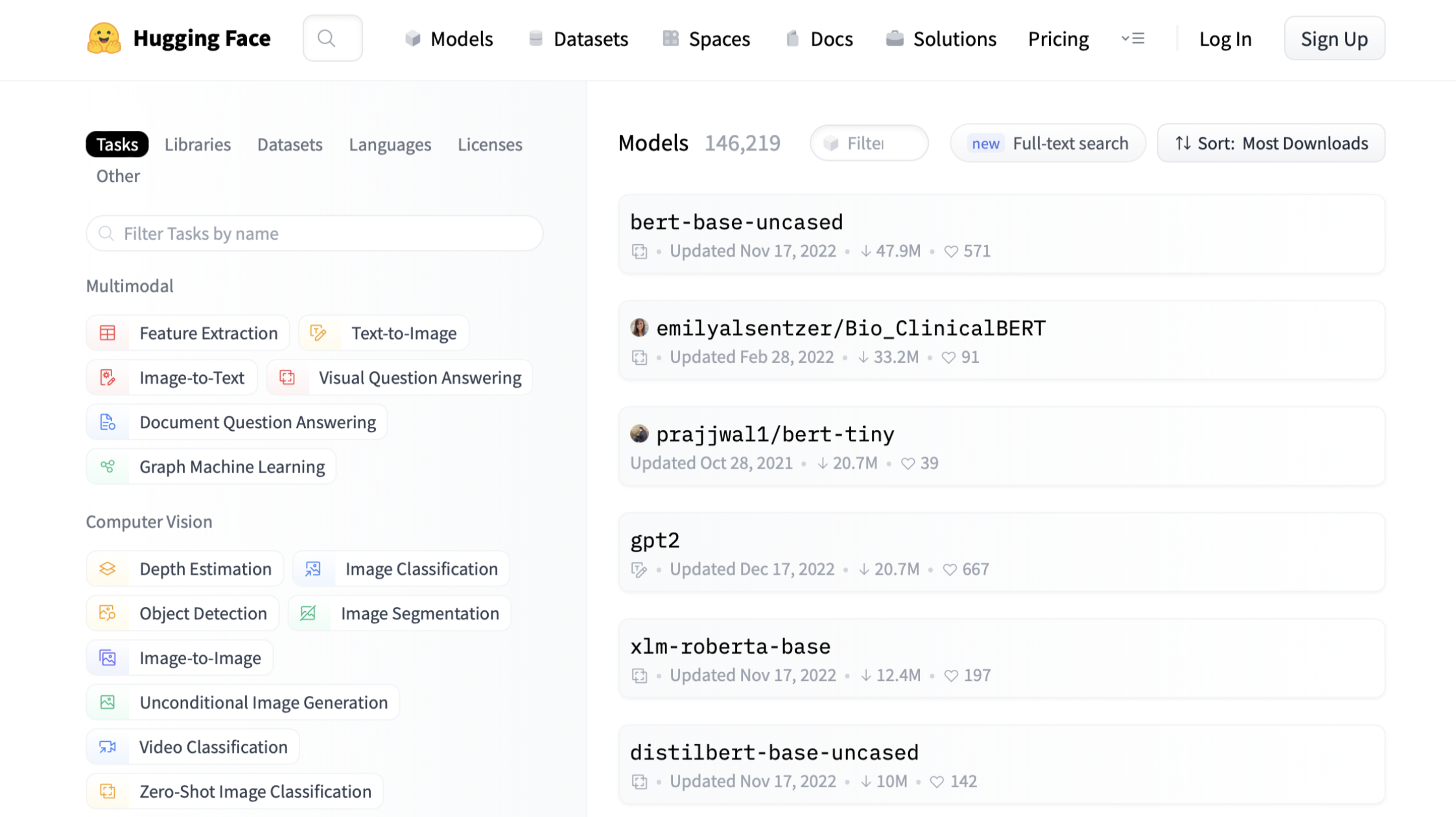
Task: Expand the navbar overflow menu
Action: click(x=1133, y=39)
